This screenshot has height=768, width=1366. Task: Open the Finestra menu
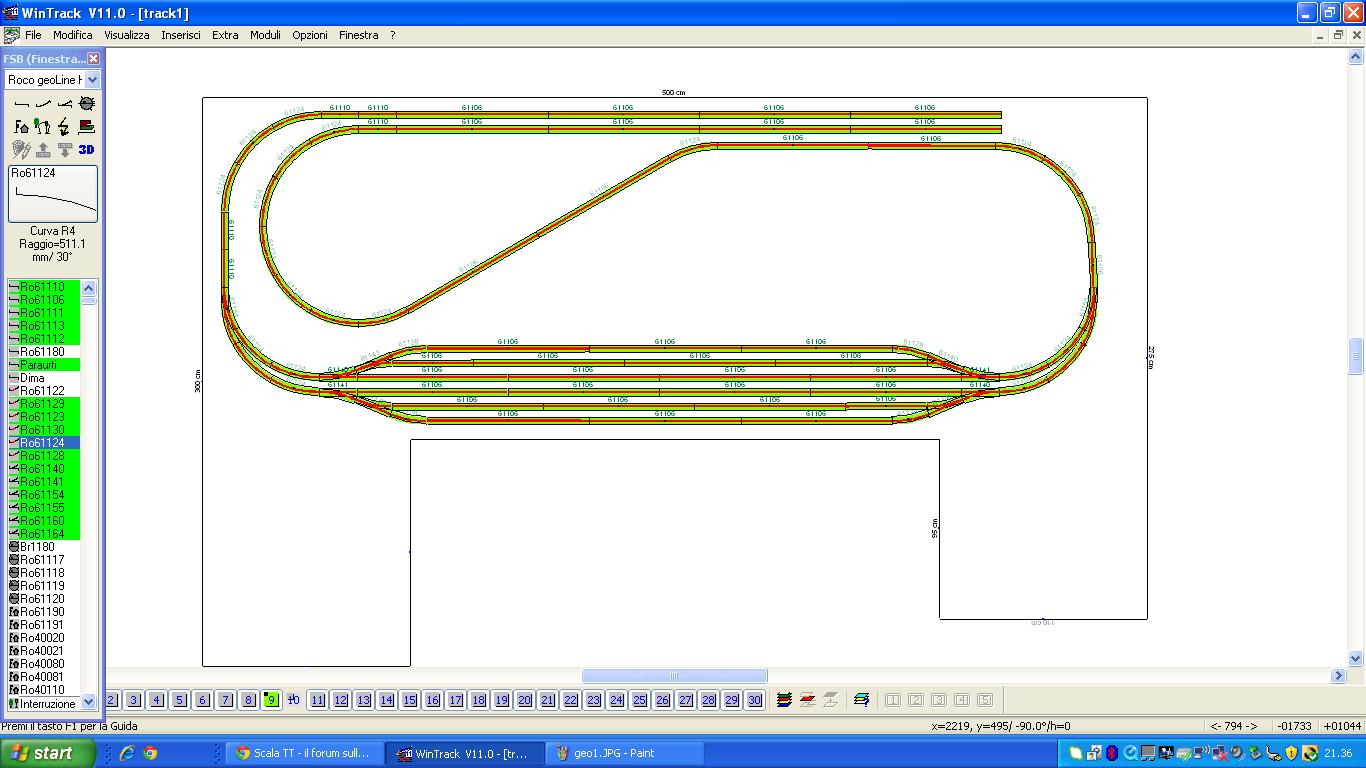coord(358,35)
